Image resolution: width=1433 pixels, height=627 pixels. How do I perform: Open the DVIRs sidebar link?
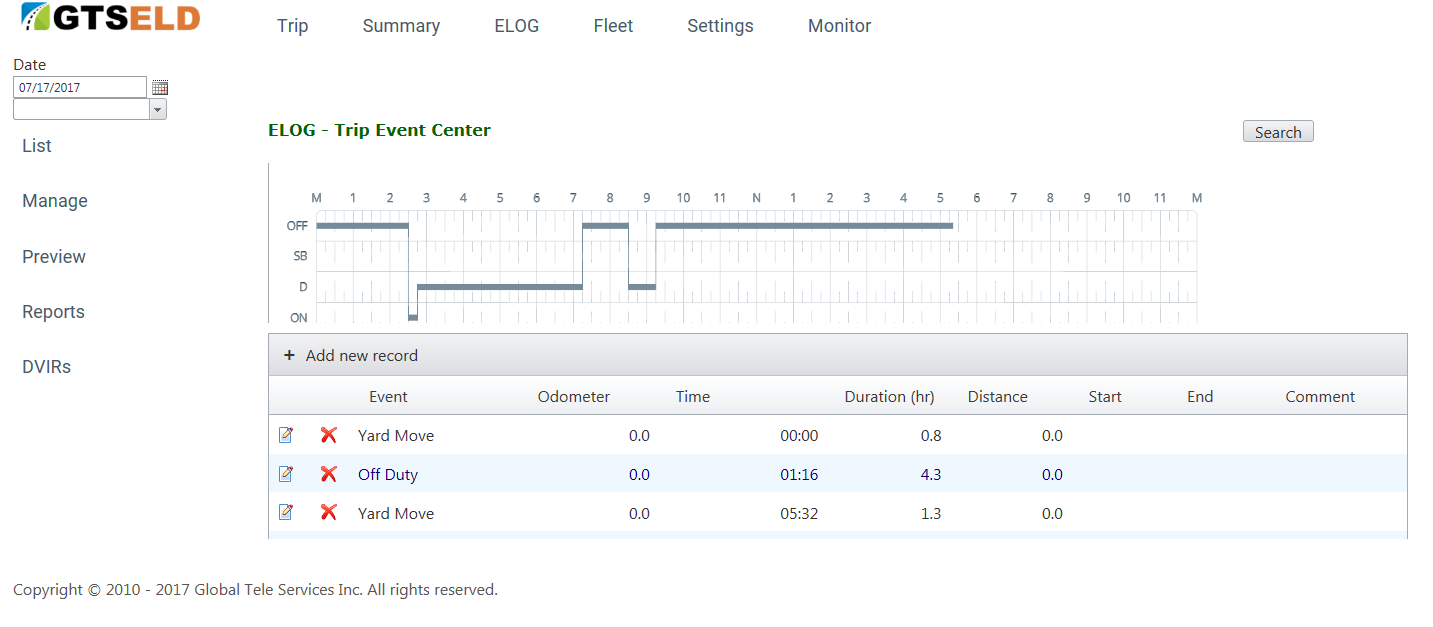click(48, 367)
